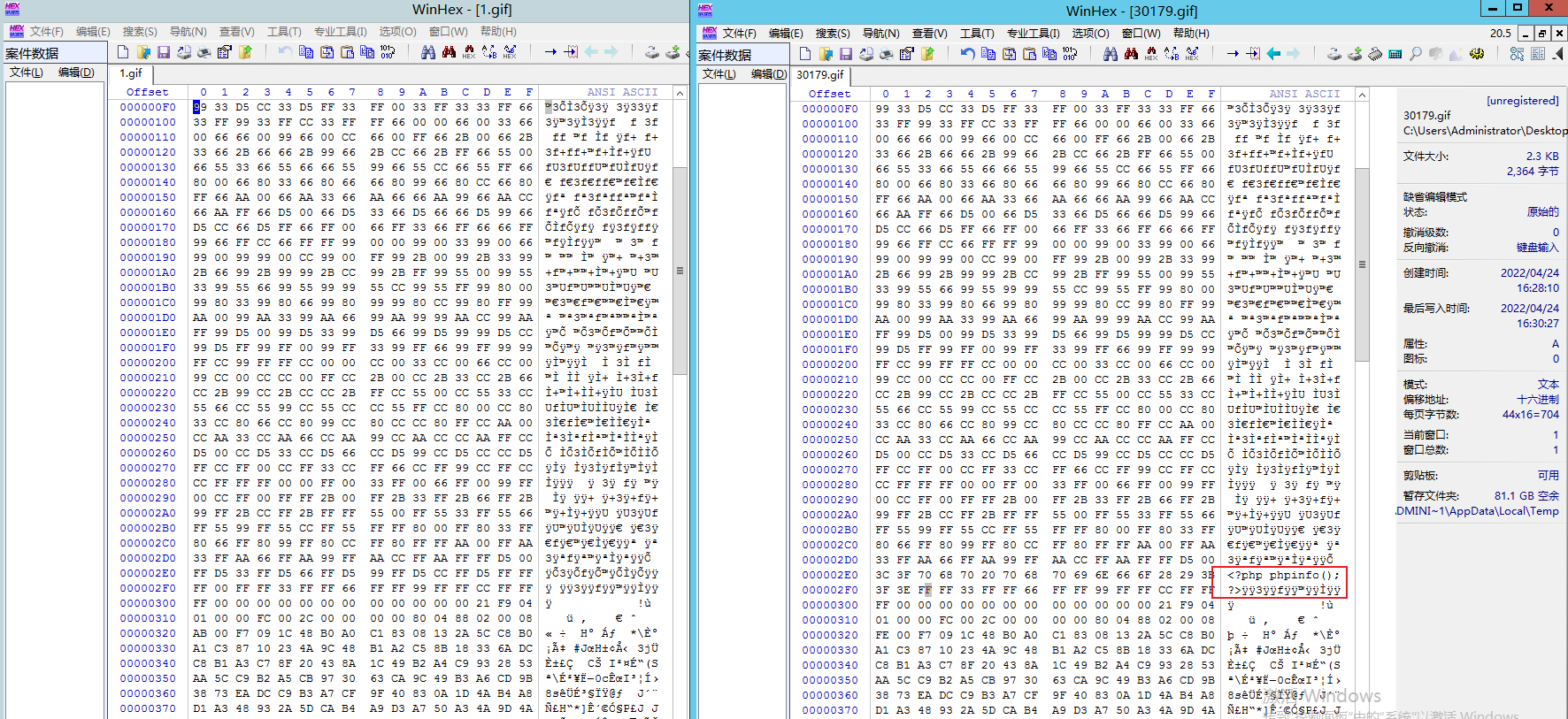Select the 1.gif file tab

131,73
